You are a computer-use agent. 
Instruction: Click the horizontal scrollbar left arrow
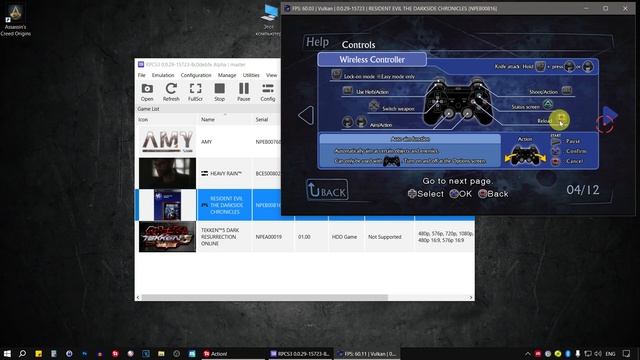point(138,297)
